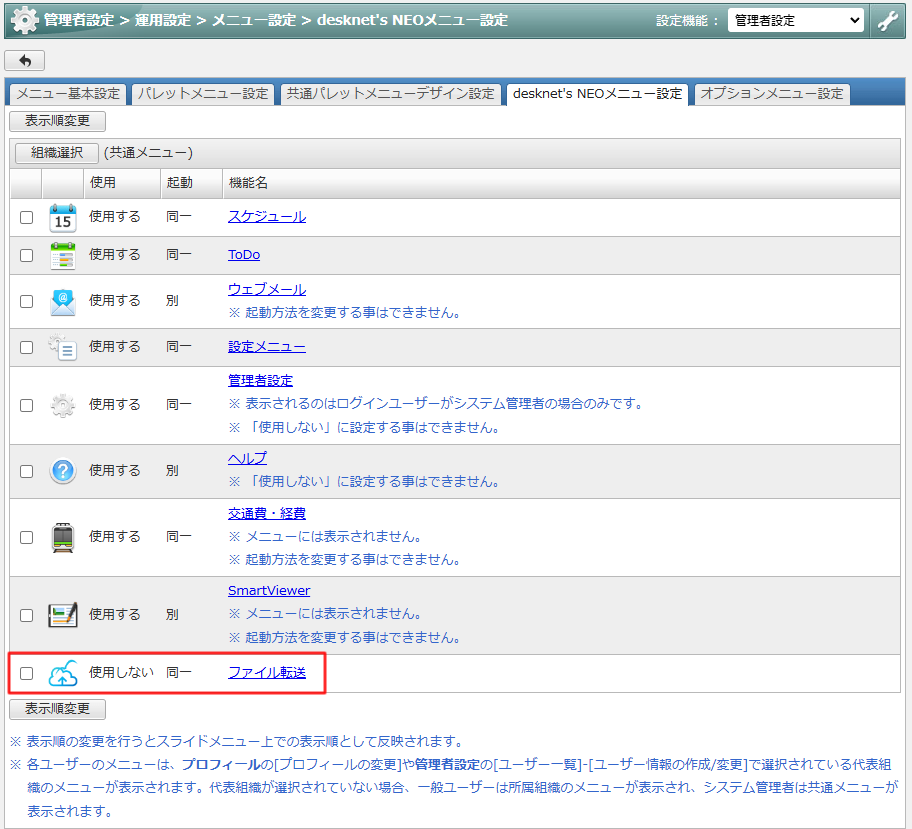Open the 管理者設定 function link
The height and width of the screenshot is (829, 912).
tap(260, 381)
